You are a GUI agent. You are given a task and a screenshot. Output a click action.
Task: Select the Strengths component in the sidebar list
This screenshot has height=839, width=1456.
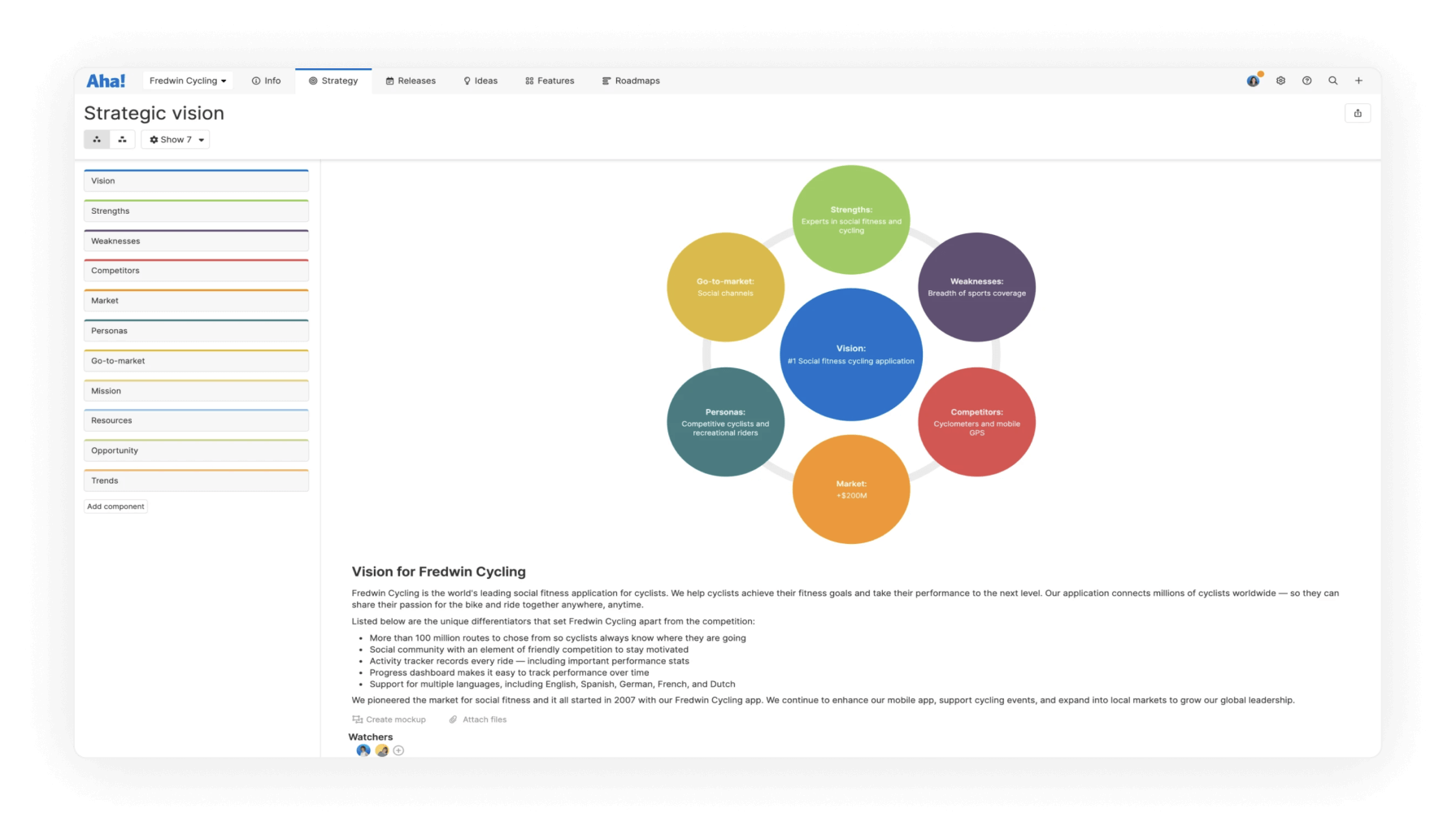196,211
